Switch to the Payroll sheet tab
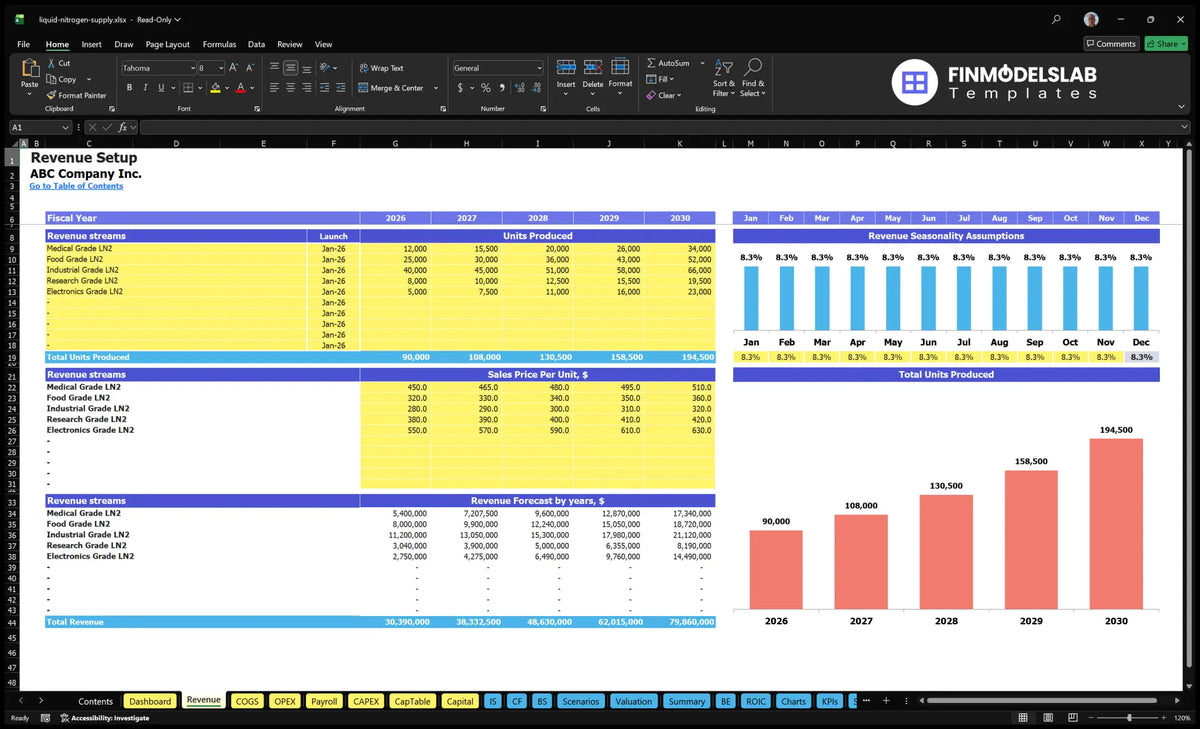Screen dimensions: 1200x729 tap(324, 701)
